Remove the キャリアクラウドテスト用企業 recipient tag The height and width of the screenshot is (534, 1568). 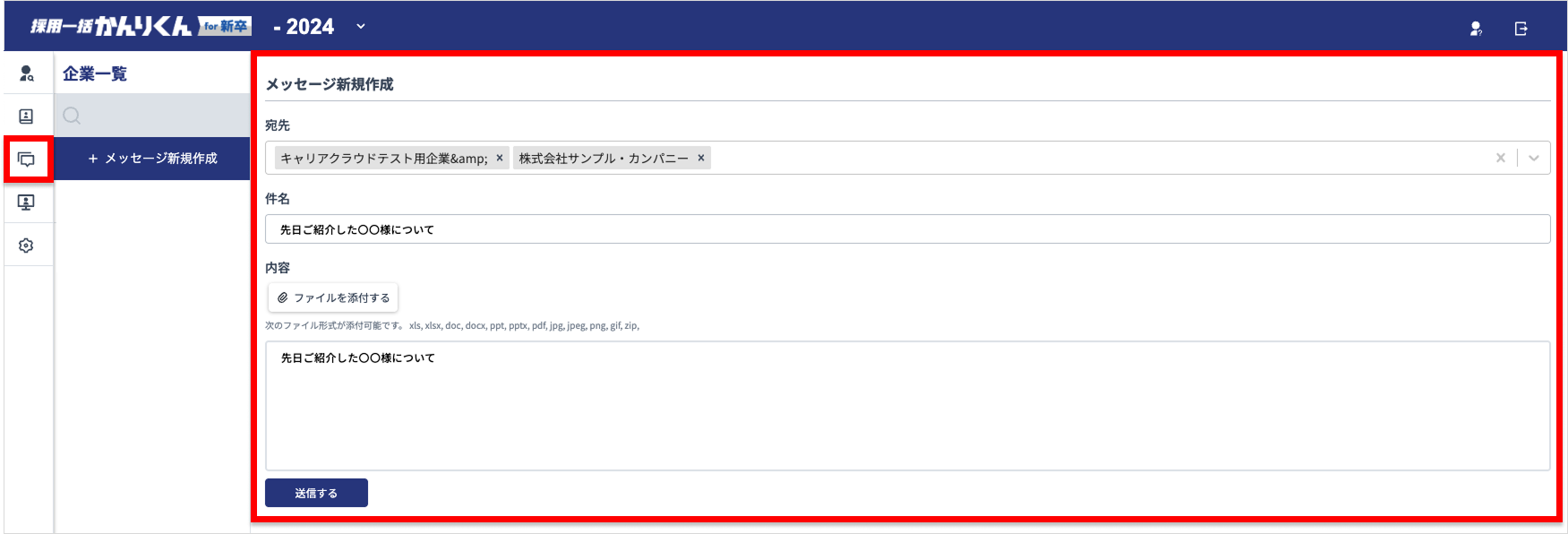(x=500, y=158)
